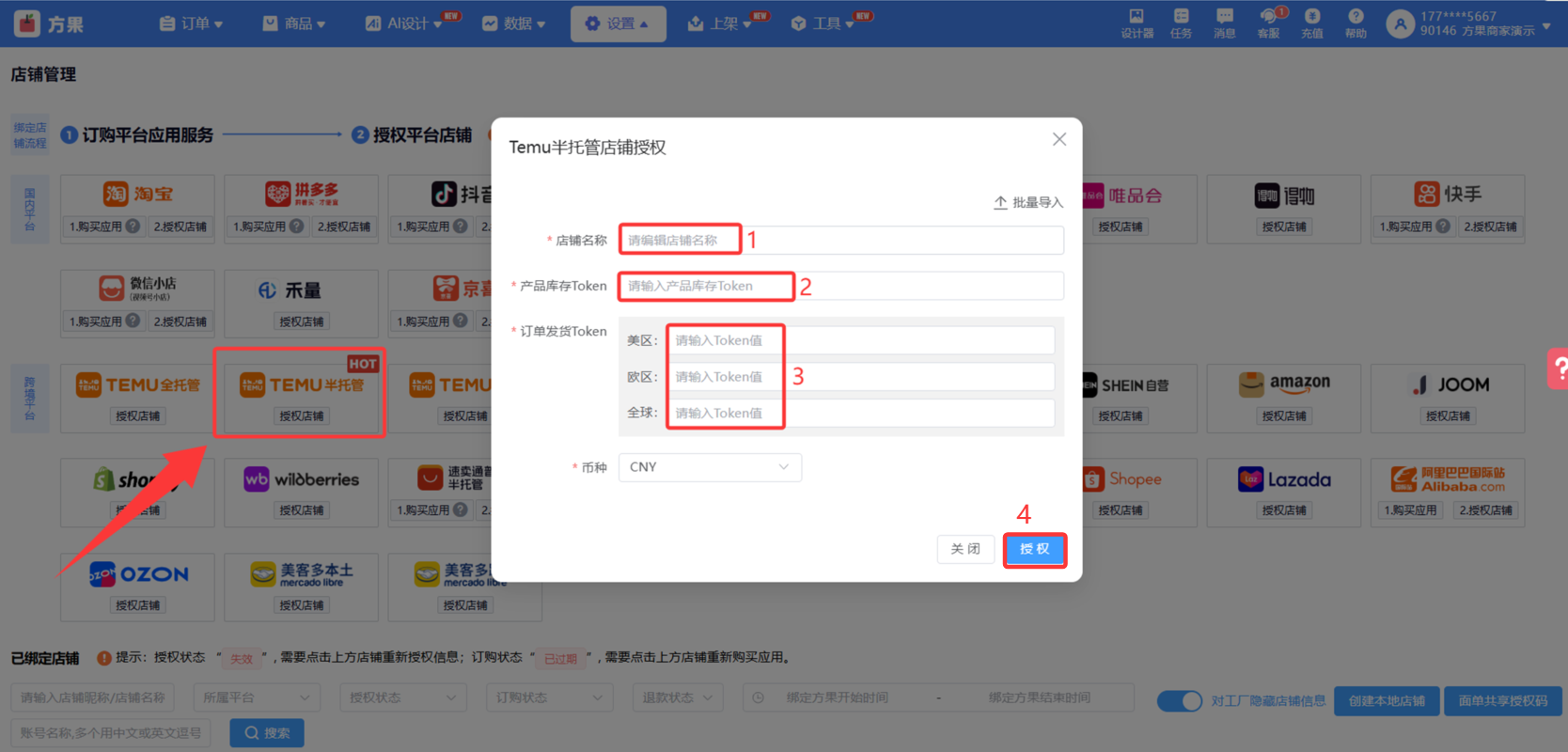This screenshot has width=1568, height=752.
Task: Click the 美区 Token input field
Action: click(x=860, y=340)
